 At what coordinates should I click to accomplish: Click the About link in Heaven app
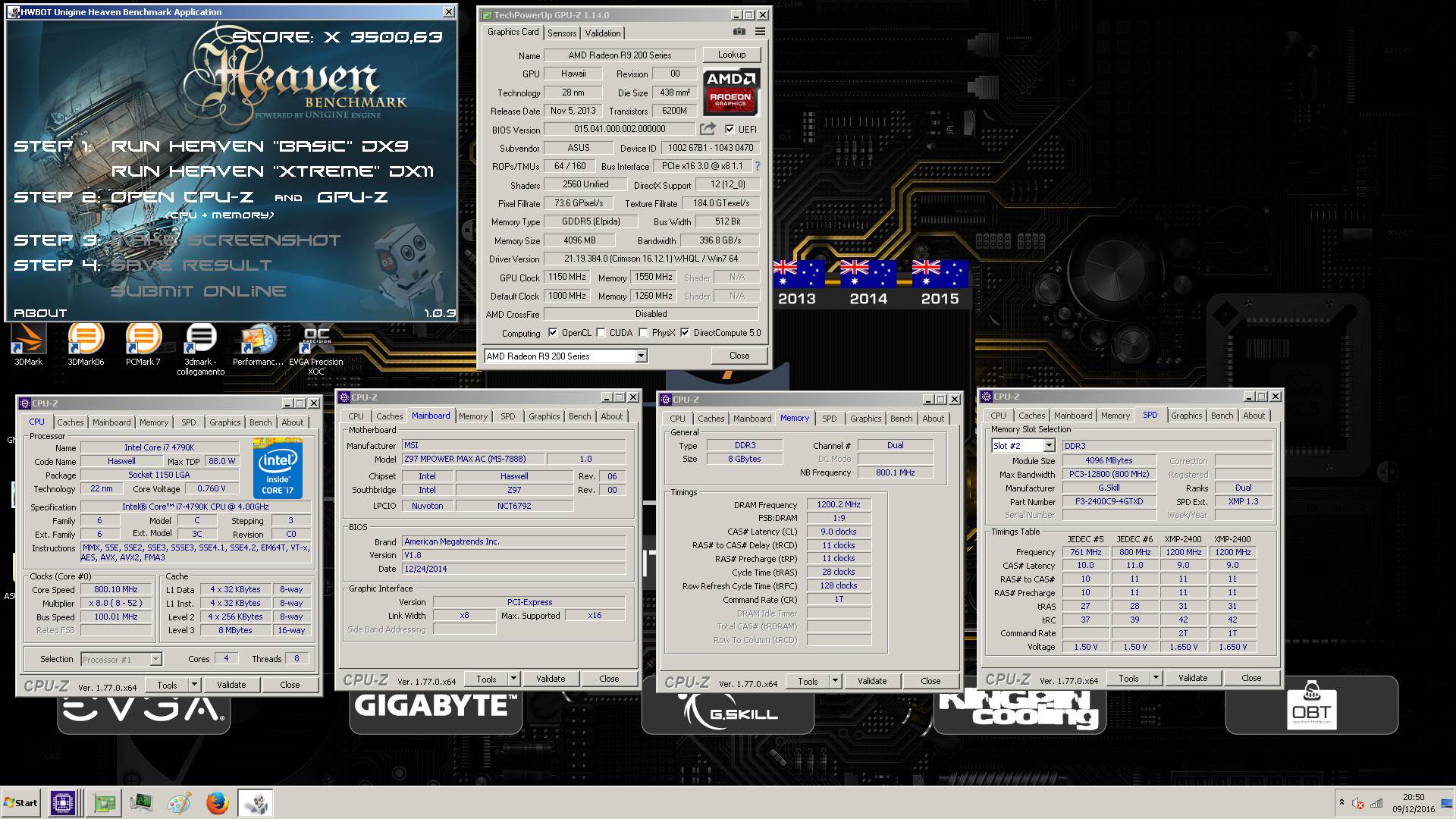tap(40, 312)
